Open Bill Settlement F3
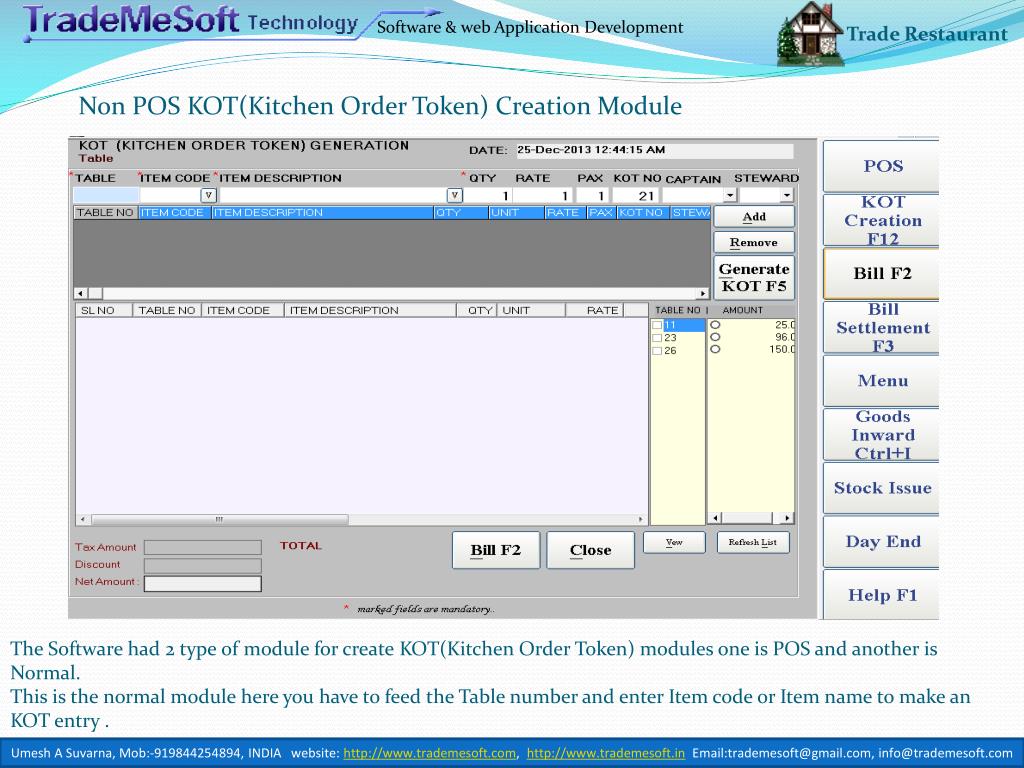The image size is (1024, 768). [882, 327]
